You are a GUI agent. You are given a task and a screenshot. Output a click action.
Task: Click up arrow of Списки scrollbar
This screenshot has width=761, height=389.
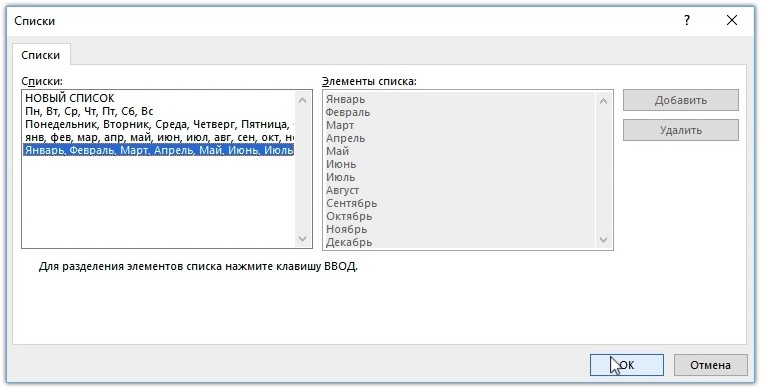click(x=302, y=100)
